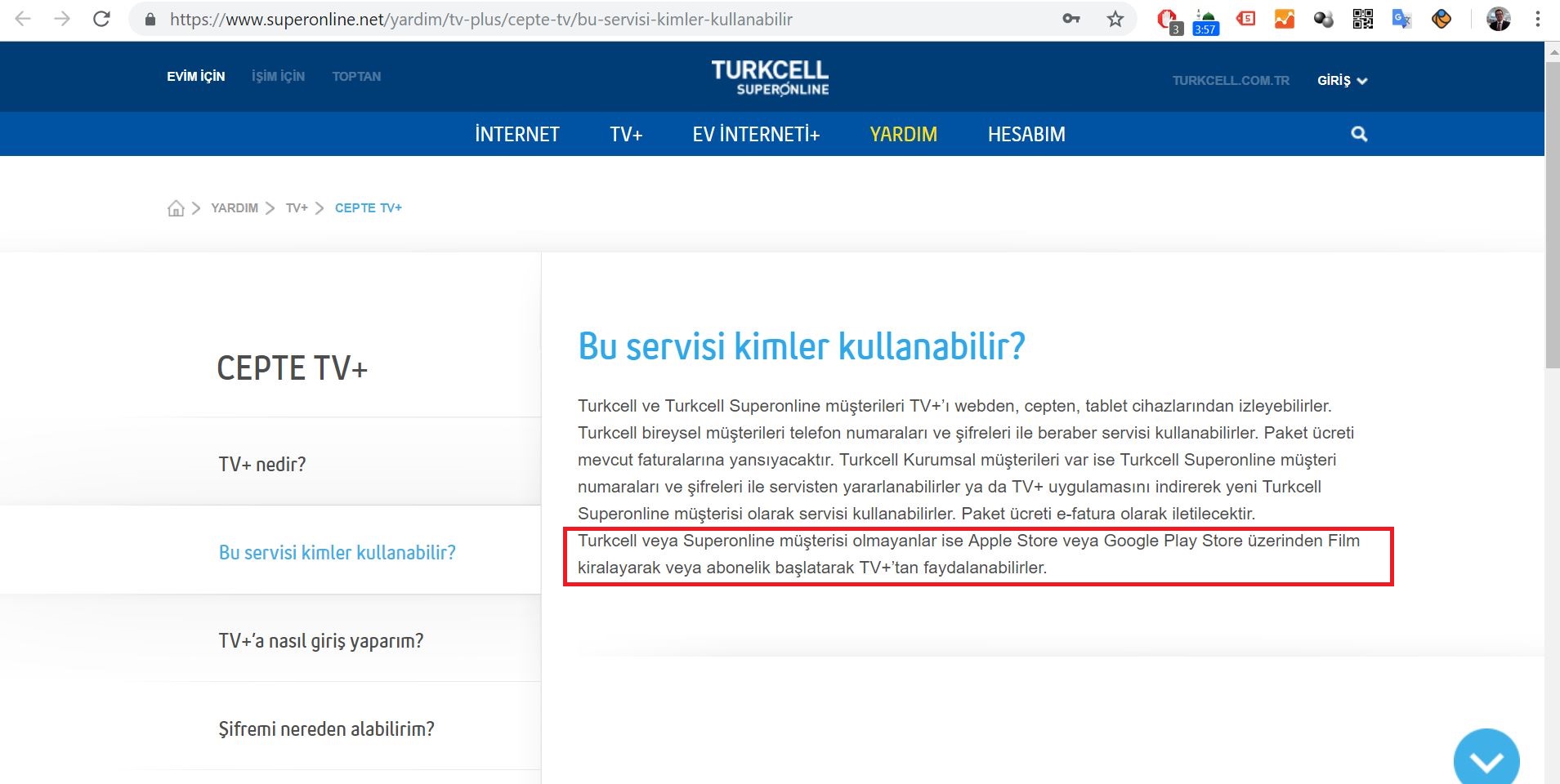Open the HESABIM menu
The image size is (1560, 784).
tap(1026, 134)
